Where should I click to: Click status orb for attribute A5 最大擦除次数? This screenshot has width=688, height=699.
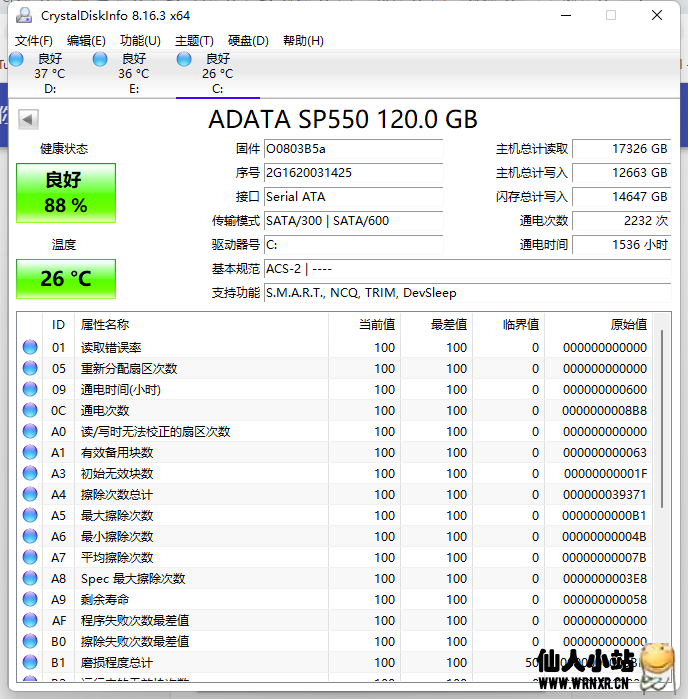[30, 515]
